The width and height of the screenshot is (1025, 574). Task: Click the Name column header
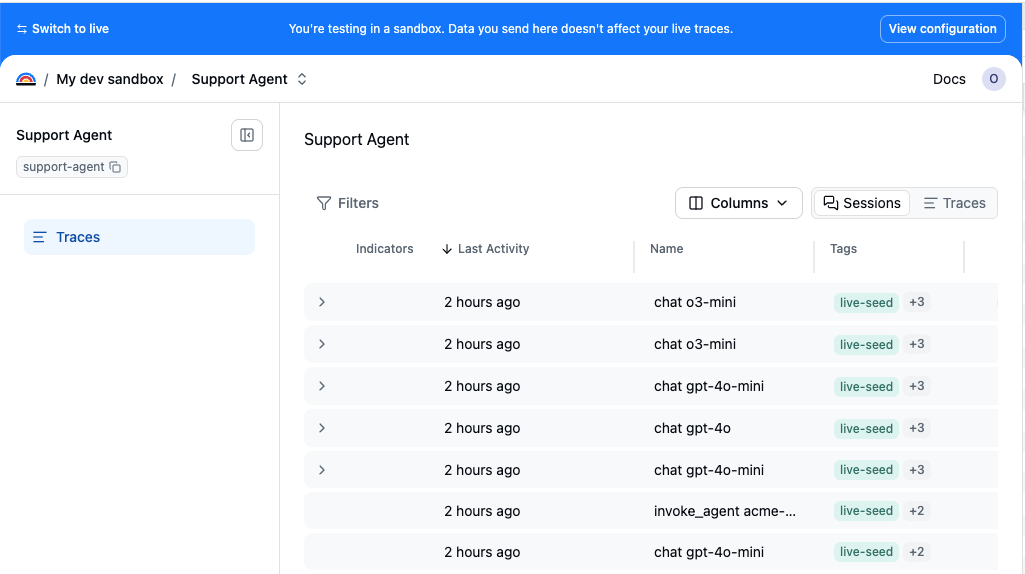pyautogui.click(x=666, y=249)
